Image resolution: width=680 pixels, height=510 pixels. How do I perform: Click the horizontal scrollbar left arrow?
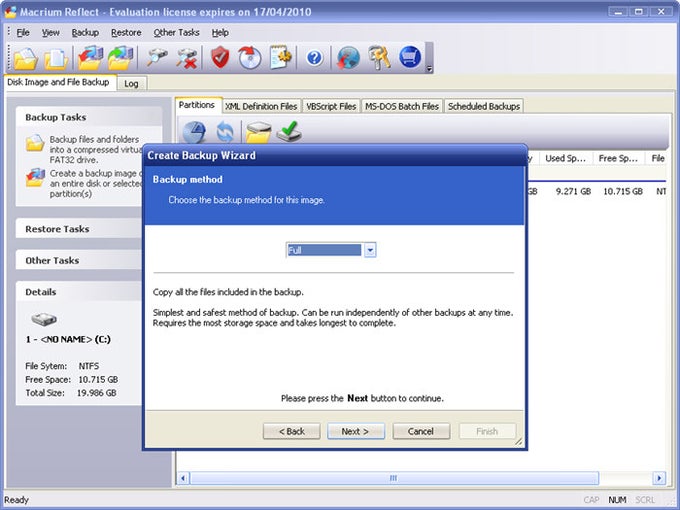click(183, 478)
